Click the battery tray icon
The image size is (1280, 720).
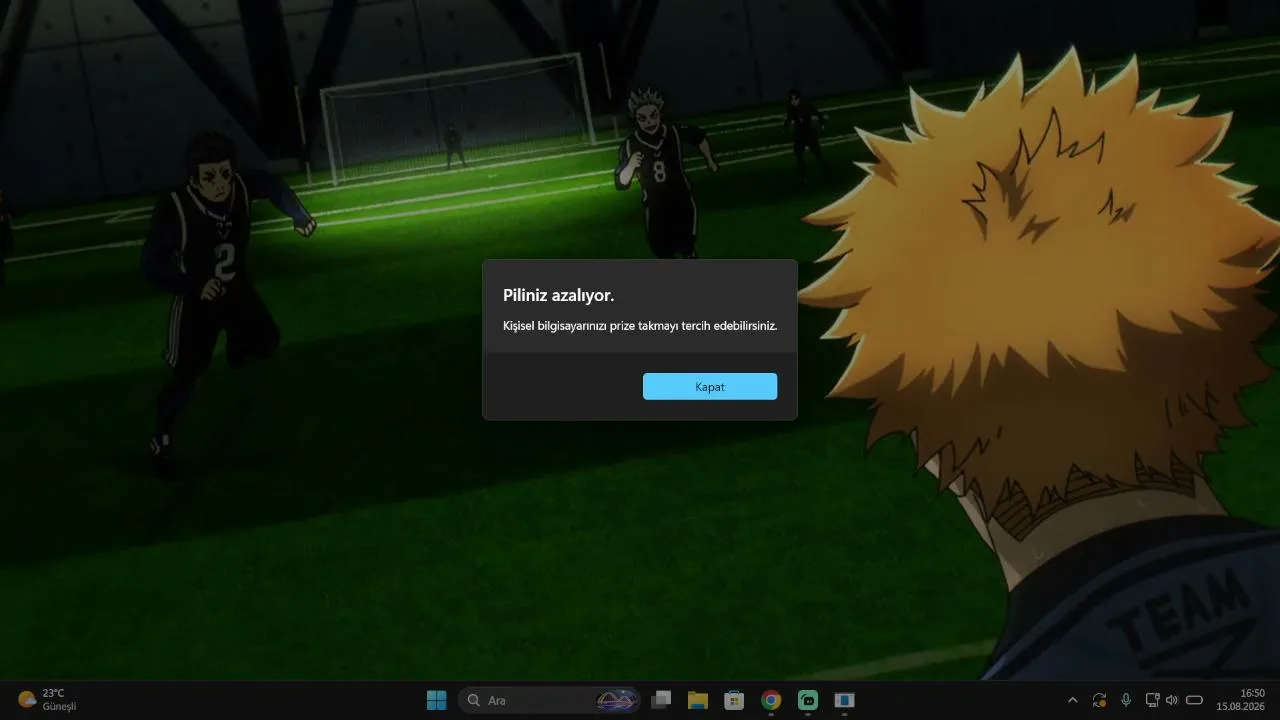pos(1195,700)
